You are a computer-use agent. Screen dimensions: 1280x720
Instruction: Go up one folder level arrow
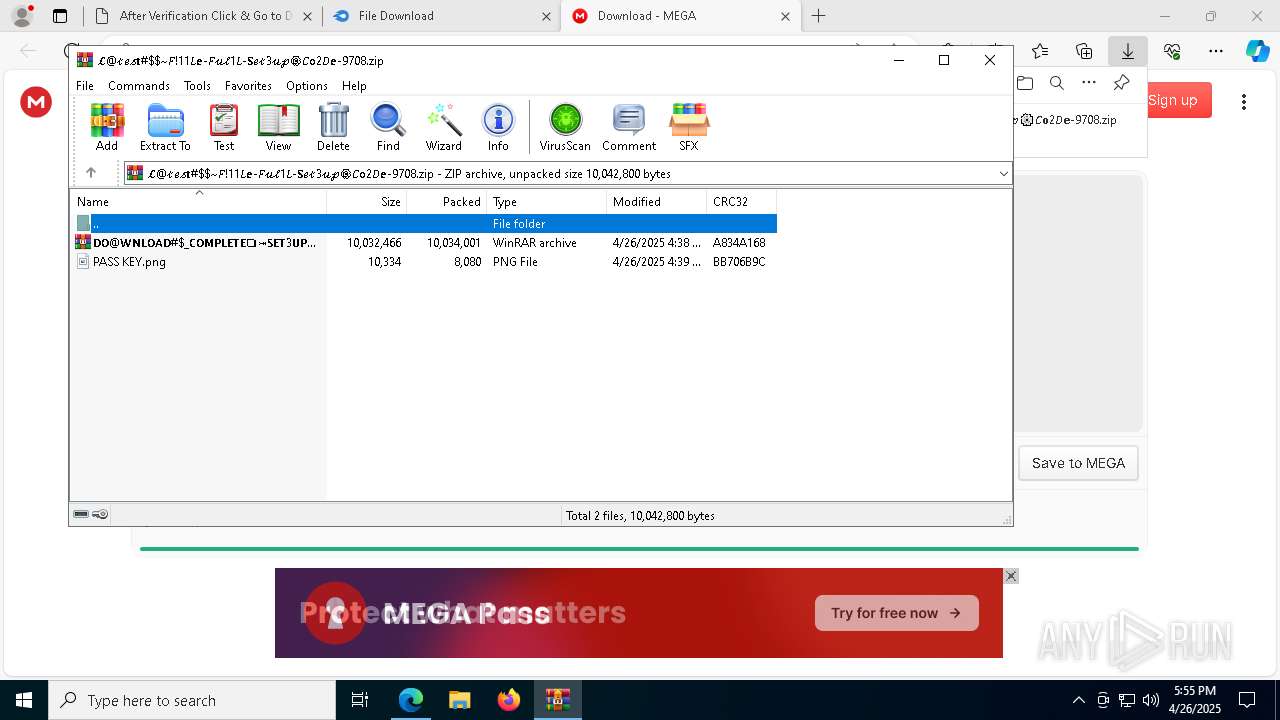pos(90,173)
